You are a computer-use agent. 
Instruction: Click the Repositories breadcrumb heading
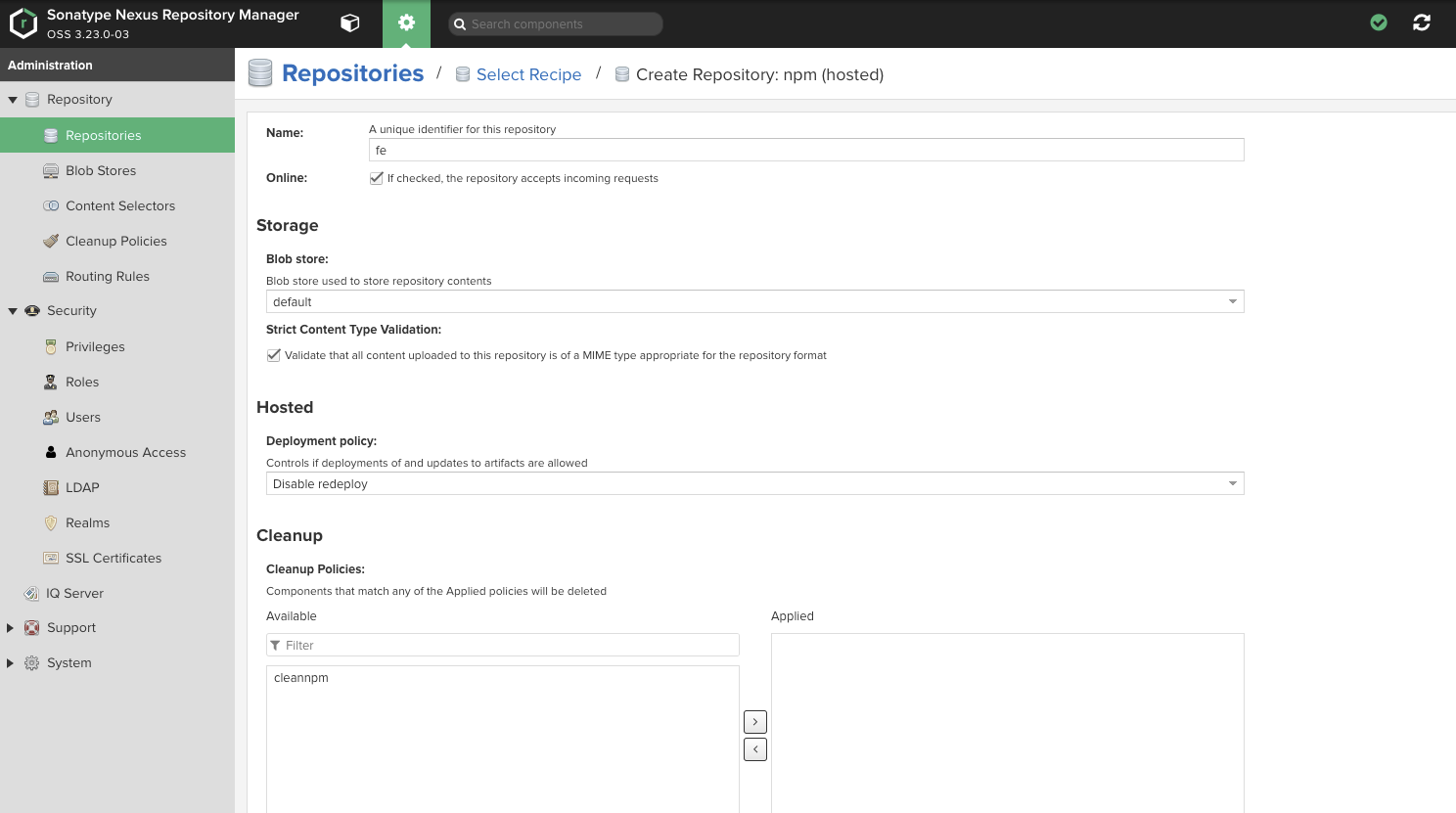[x=352, y=73]
